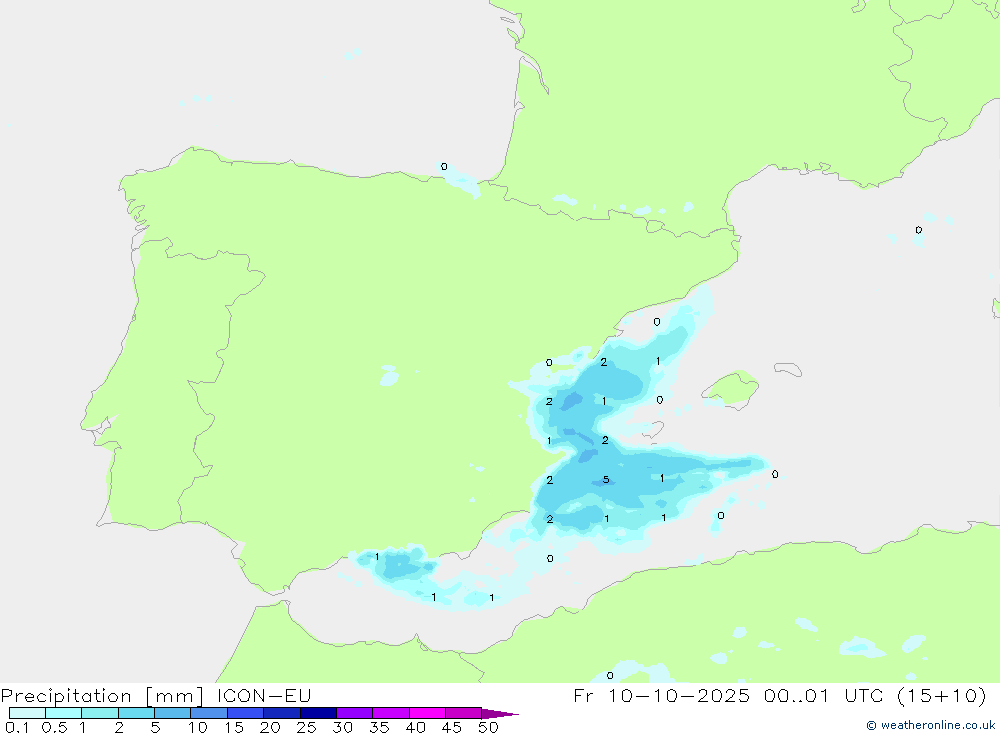Click the 40–45 mm magenta legend swatch
Viewport: 1000px width, 733px height.
[x=427, y=713]
